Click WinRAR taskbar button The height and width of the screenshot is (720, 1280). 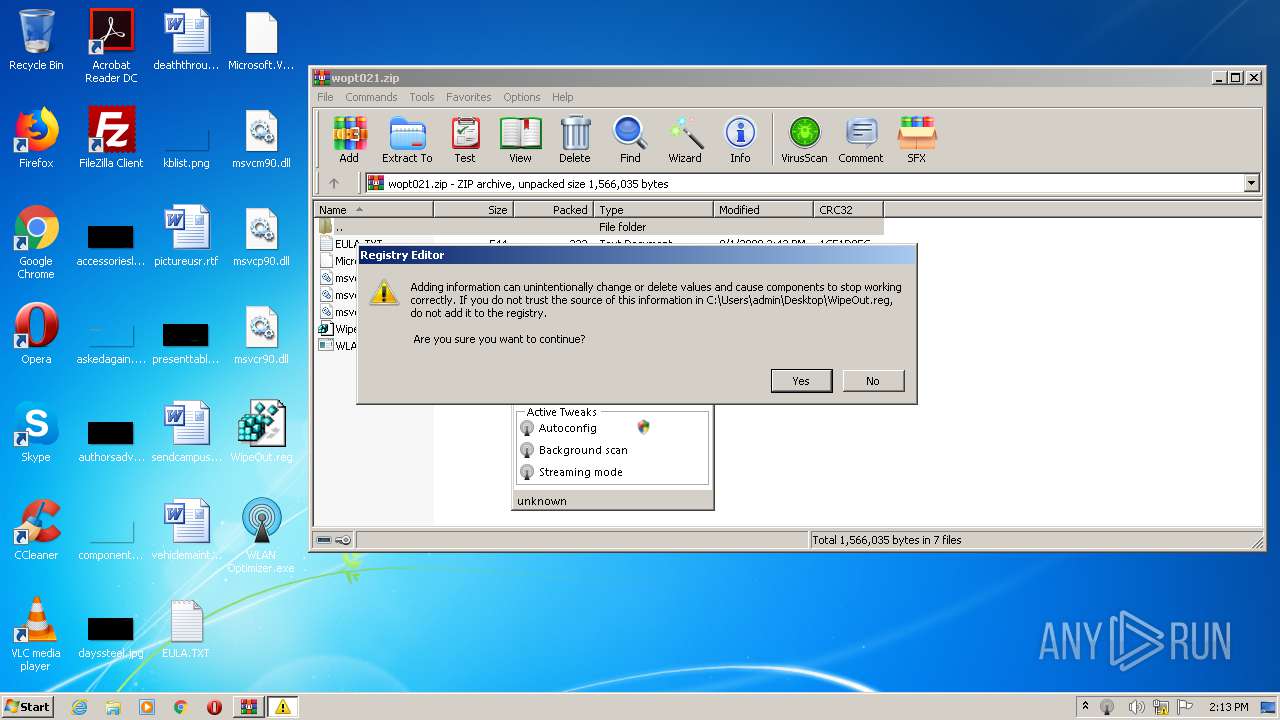pyautogui.click(x=248, y=707)
